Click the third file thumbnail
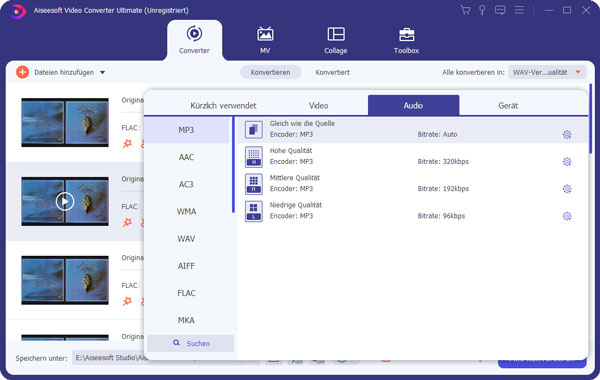600x380 pixels. (65, 280)
